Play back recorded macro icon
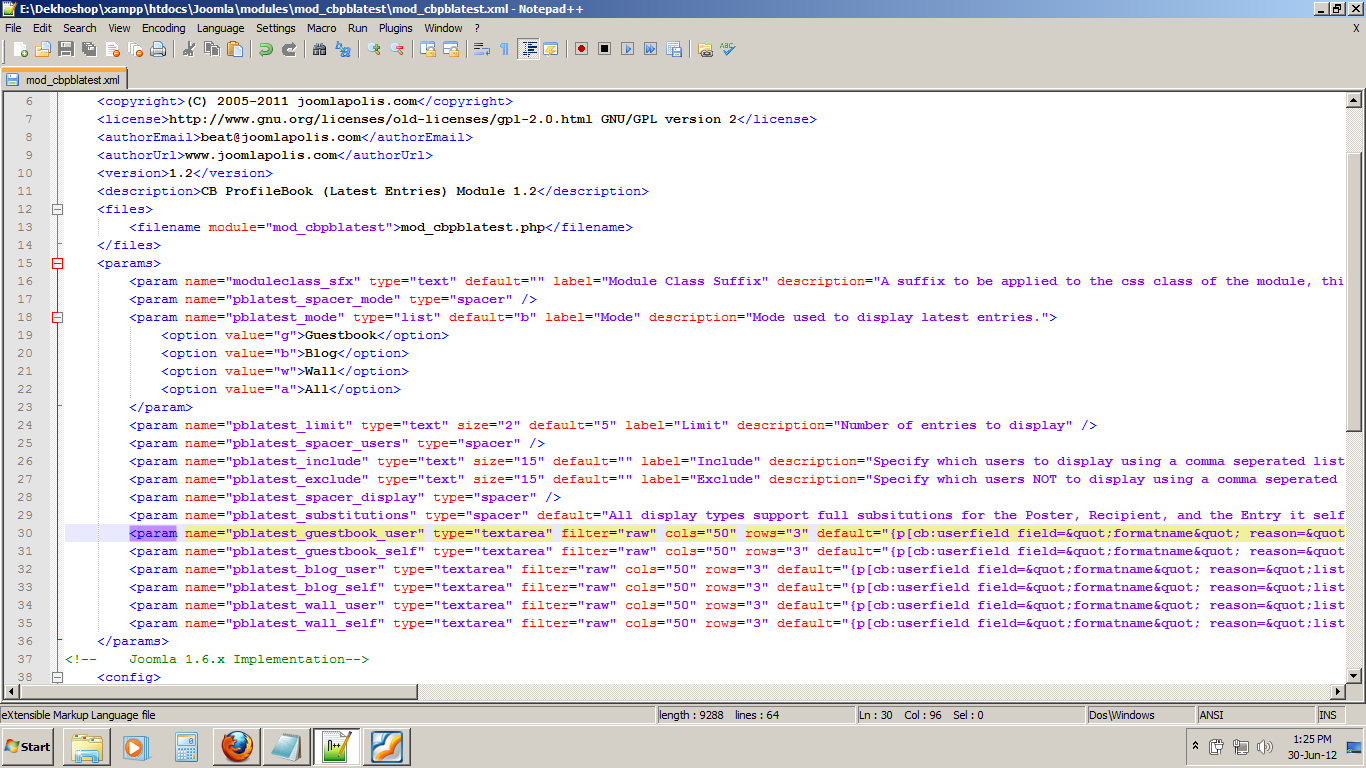 [x=627, y=49]
